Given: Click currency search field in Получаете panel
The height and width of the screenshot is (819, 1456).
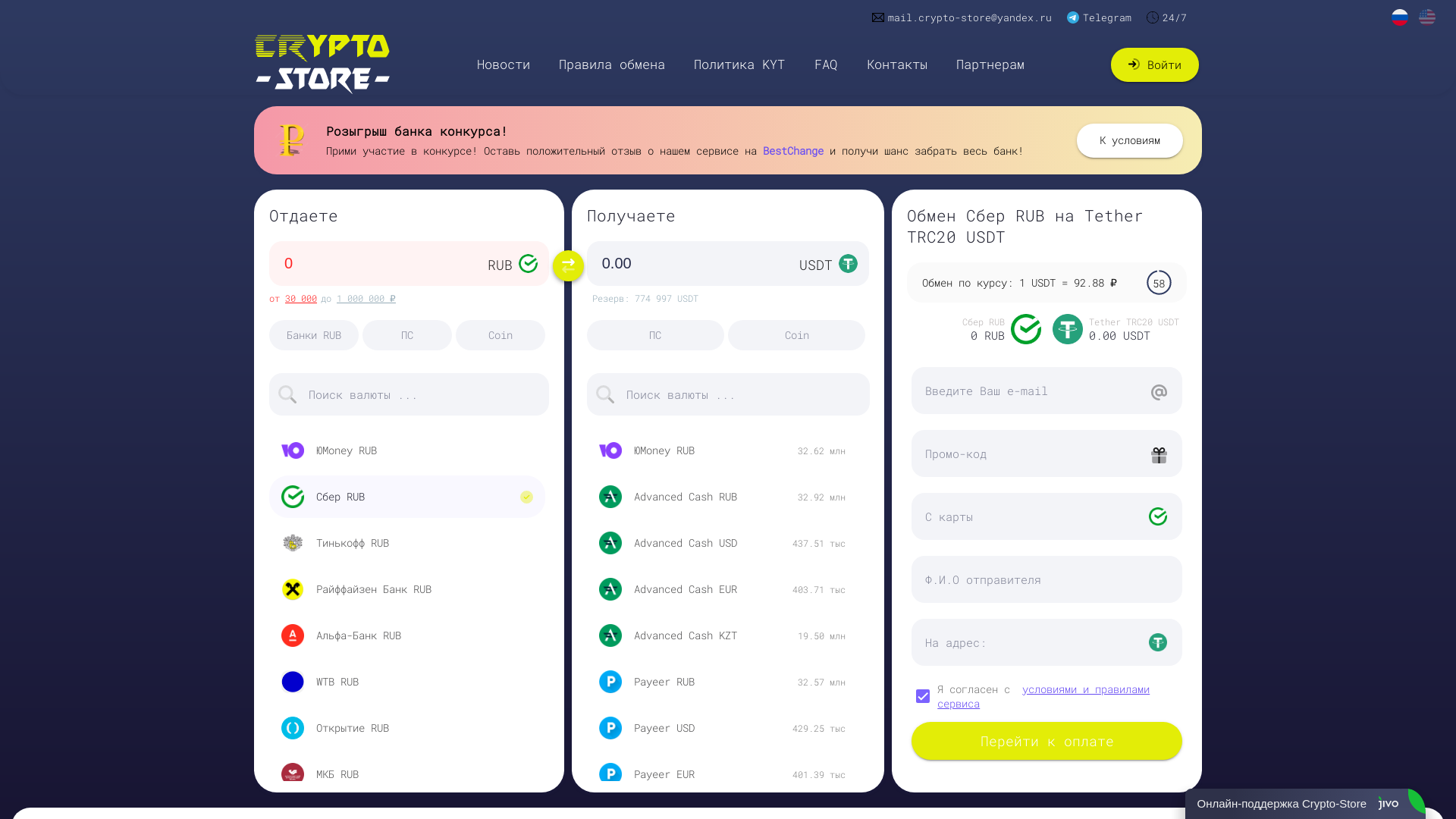Looking at the screenshot, I should point(728,394).
